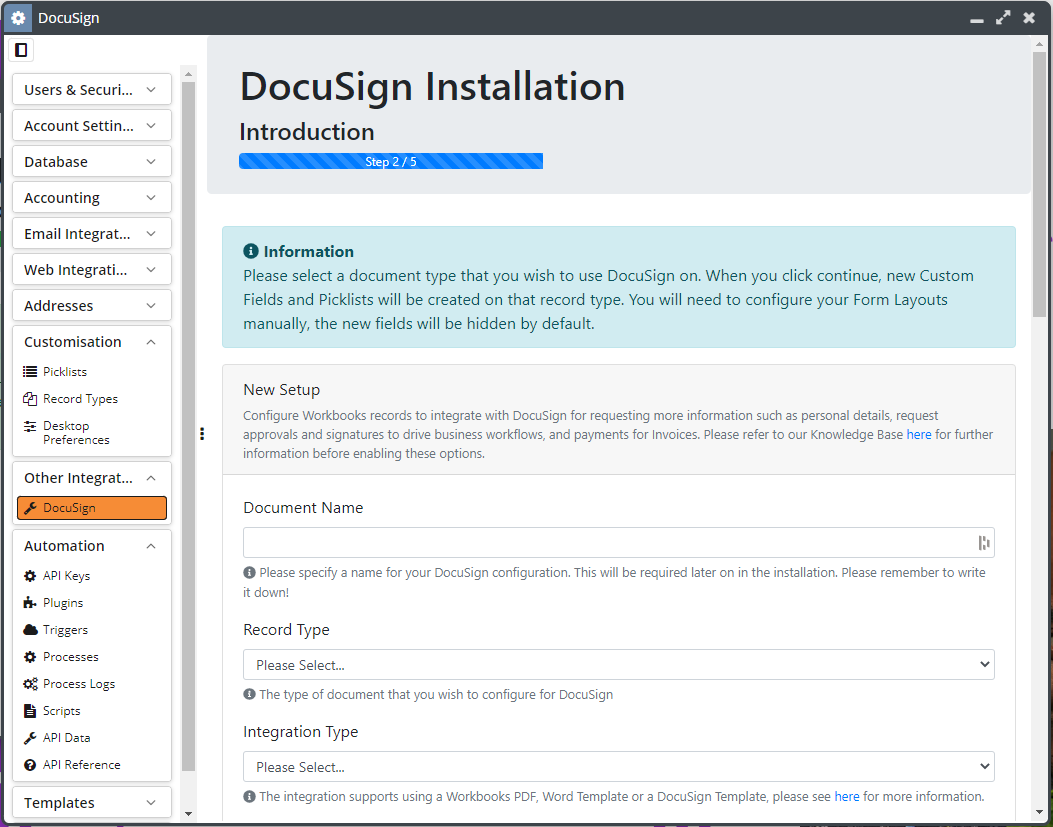Click the Picklists list icon

click(30, 372)
